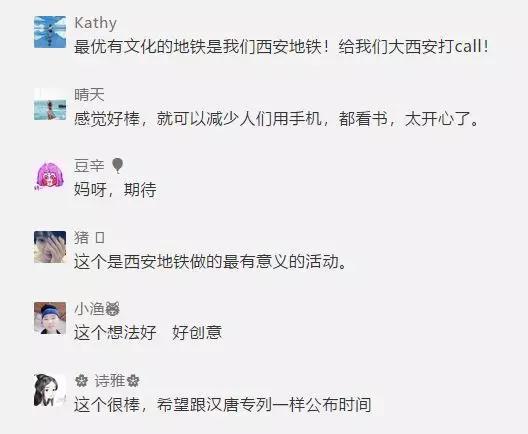This screenshot has height=434, width=528.
Task: Click the comment 这个想法好 好创意
Action: point(148,333)
